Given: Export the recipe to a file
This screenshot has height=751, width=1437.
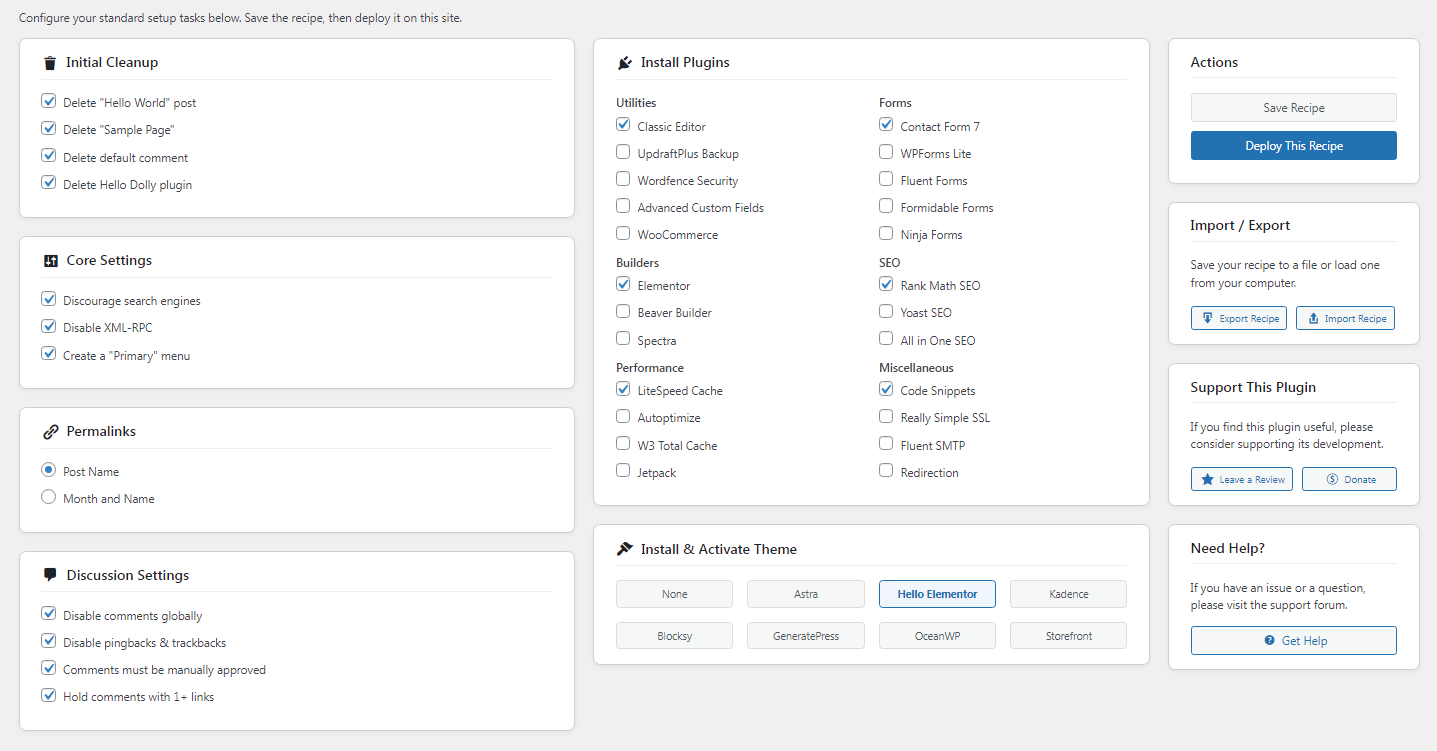Looking at the screenshot, I should click(1238, 318).
